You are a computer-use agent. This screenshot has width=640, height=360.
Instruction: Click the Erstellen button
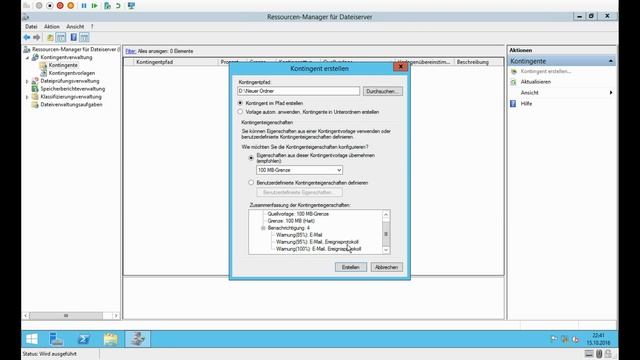pyautogui.click(x=351, y=267)
